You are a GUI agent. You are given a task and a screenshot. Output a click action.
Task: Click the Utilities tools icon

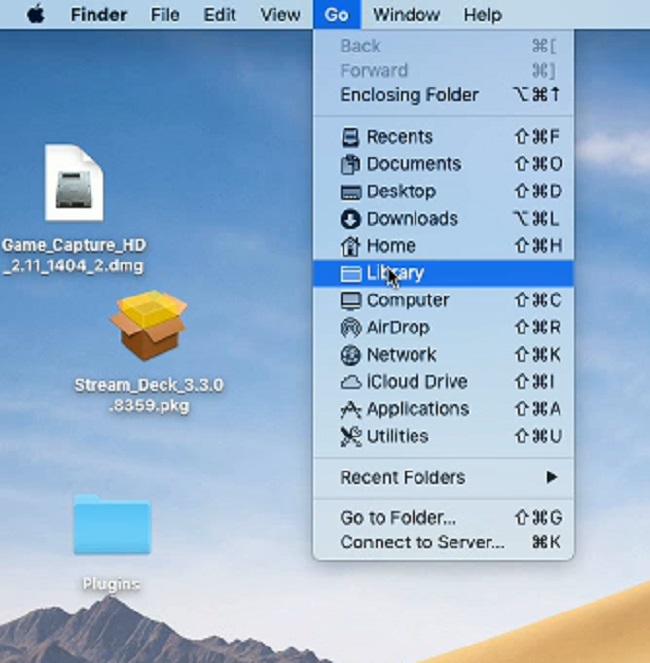351,436
